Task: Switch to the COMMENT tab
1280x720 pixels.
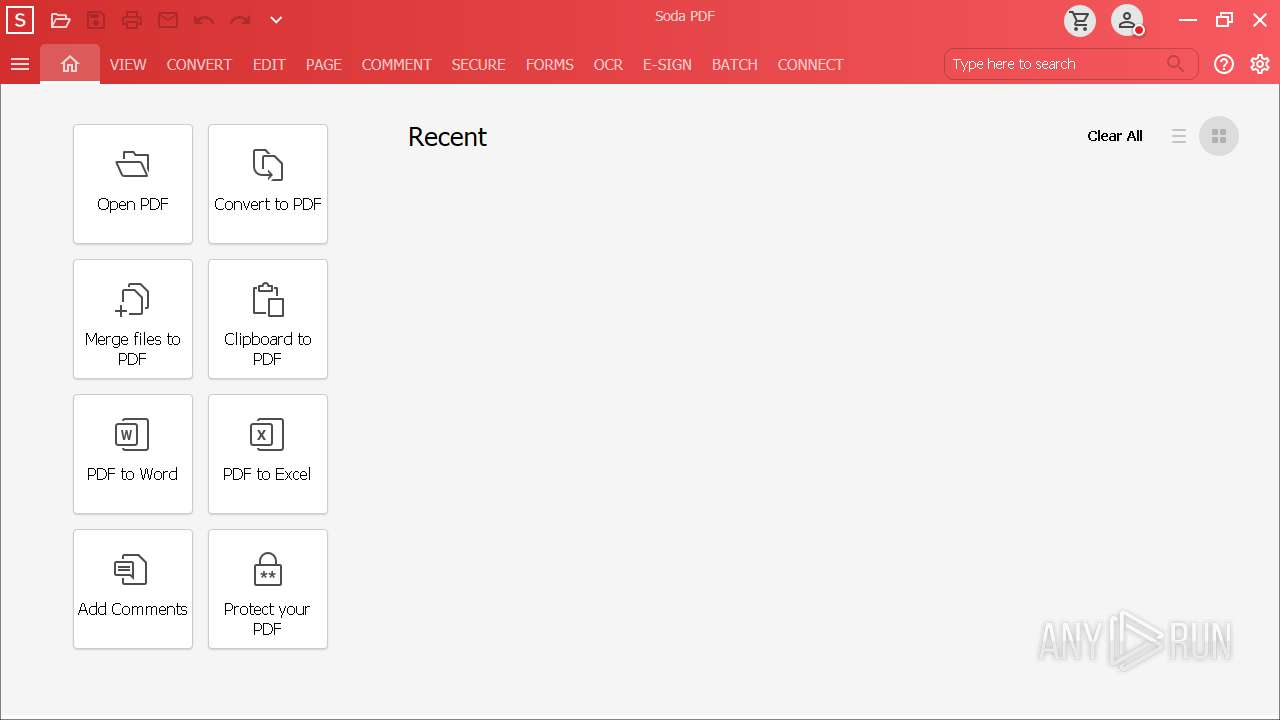Action: pyautogui.click(x=397, y=64)
